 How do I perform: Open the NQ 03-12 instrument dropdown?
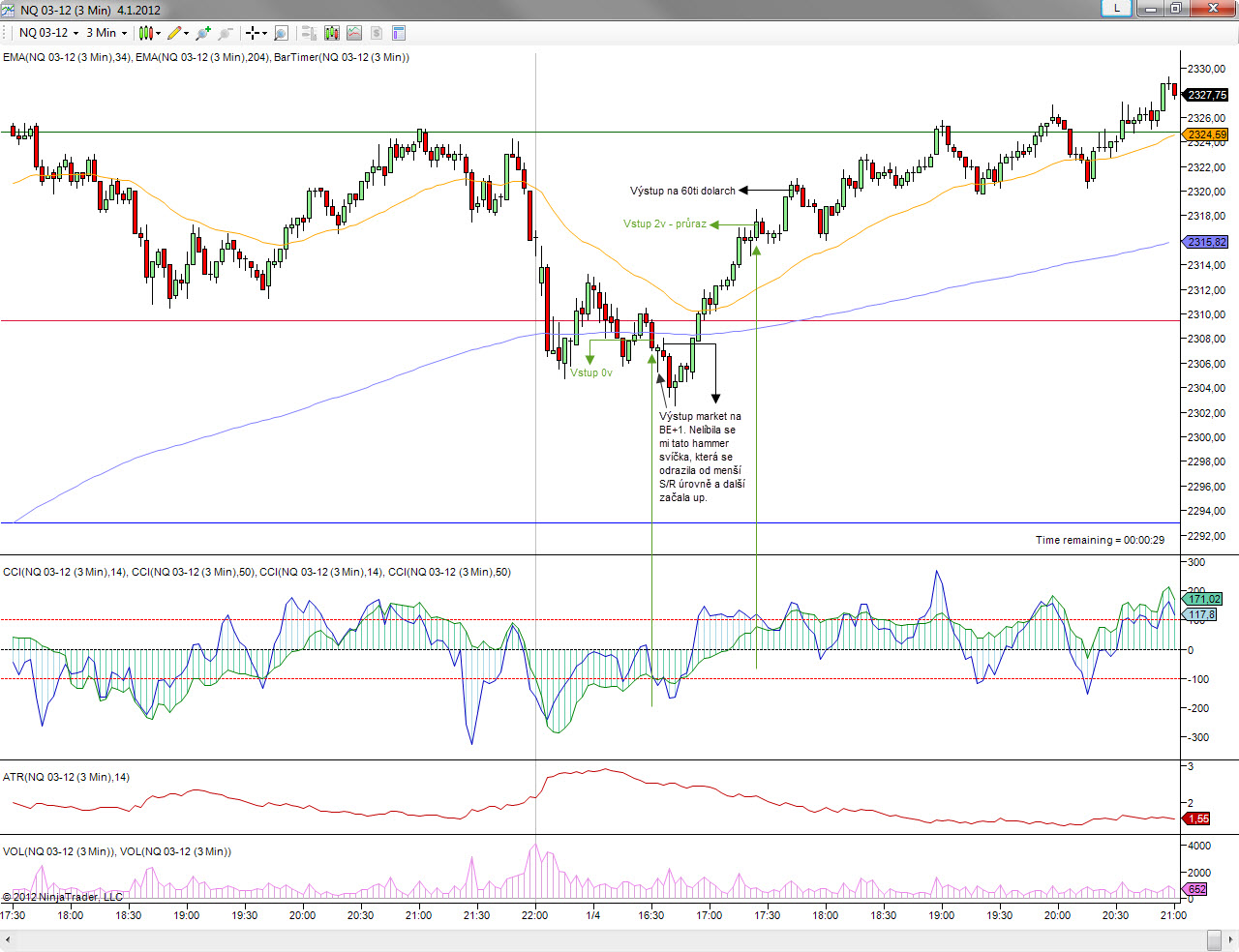pyautogui.click(x=48, y=33)
